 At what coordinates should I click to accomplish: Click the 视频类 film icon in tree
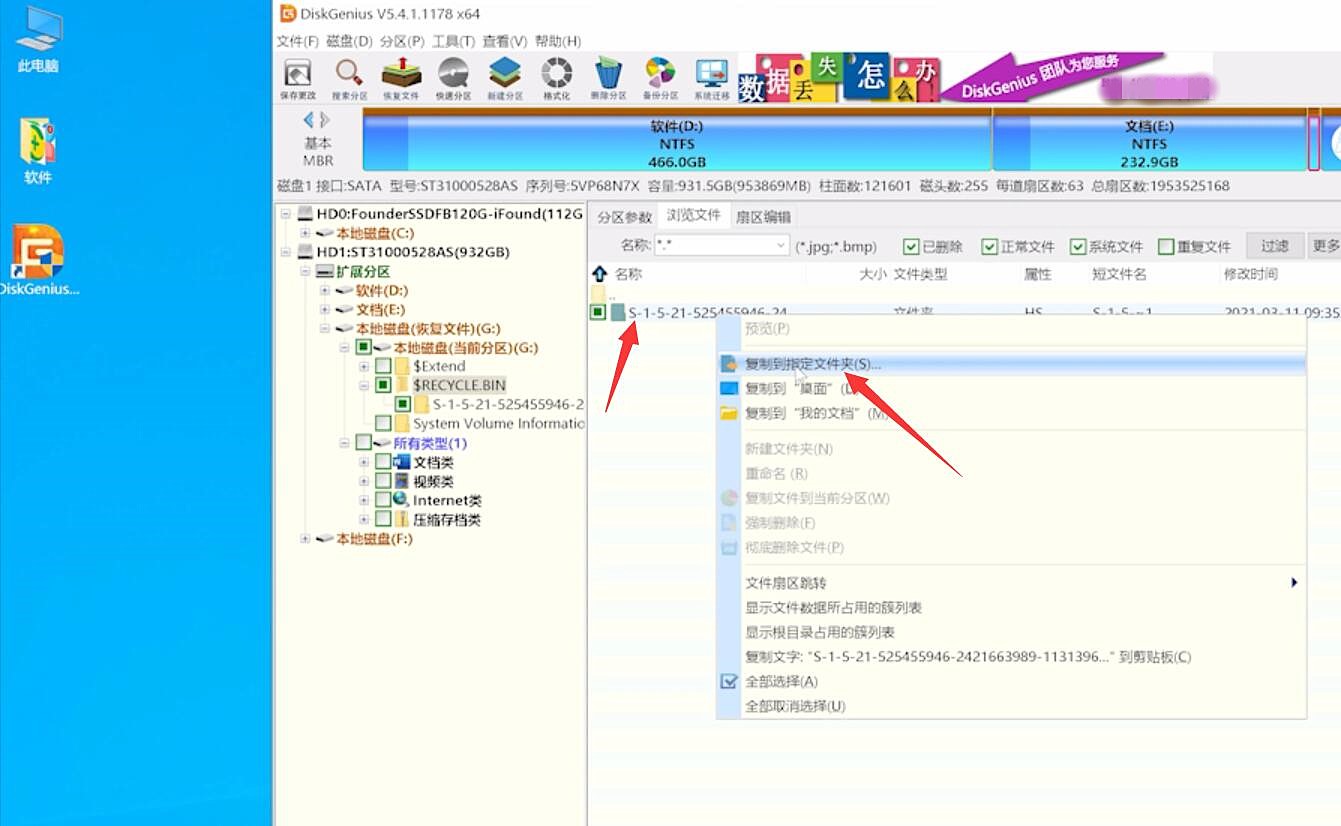tap(402, 481)
